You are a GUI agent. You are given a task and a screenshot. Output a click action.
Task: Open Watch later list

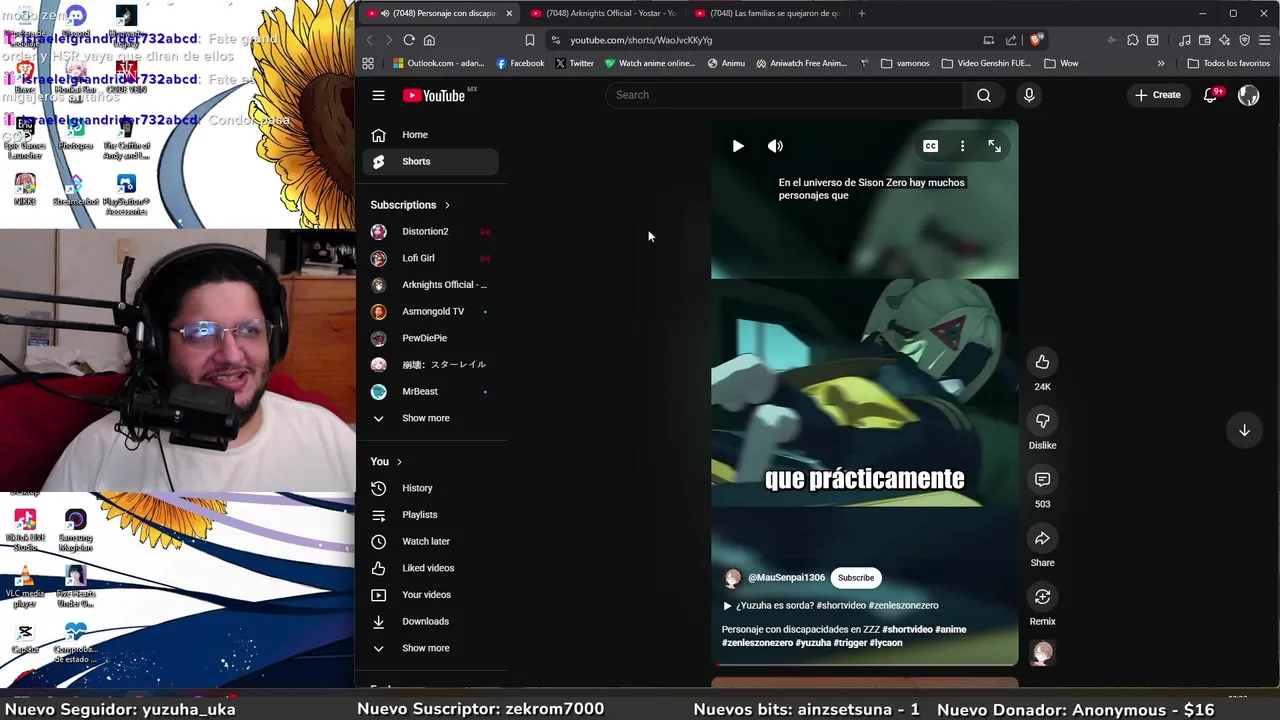(432, 542)
